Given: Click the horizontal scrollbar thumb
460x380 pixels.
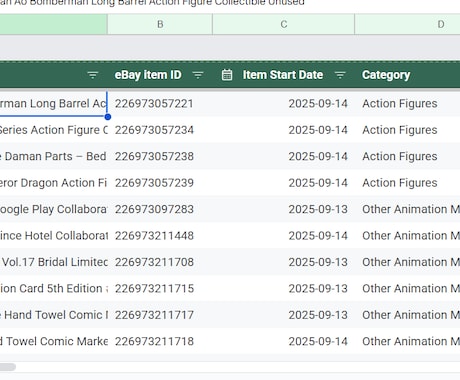Looking at the screenshot, I should coord(7,367).
